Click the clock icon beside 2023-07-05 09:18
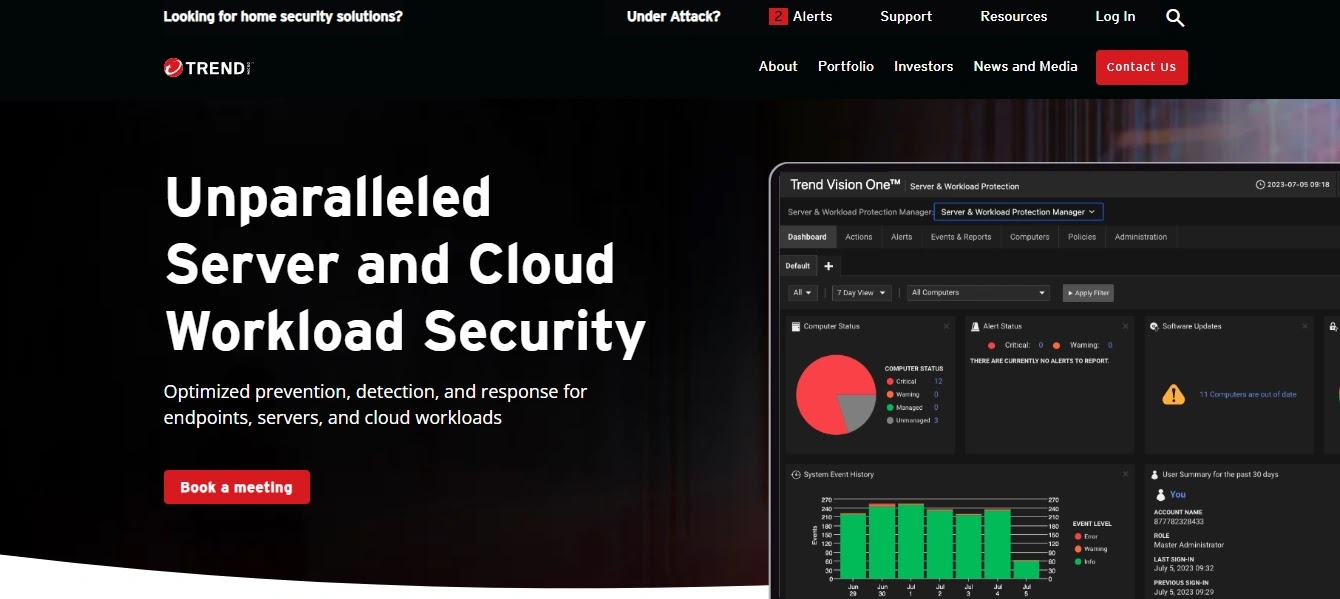This screenshot has height=599, width=1340. 1260,184
